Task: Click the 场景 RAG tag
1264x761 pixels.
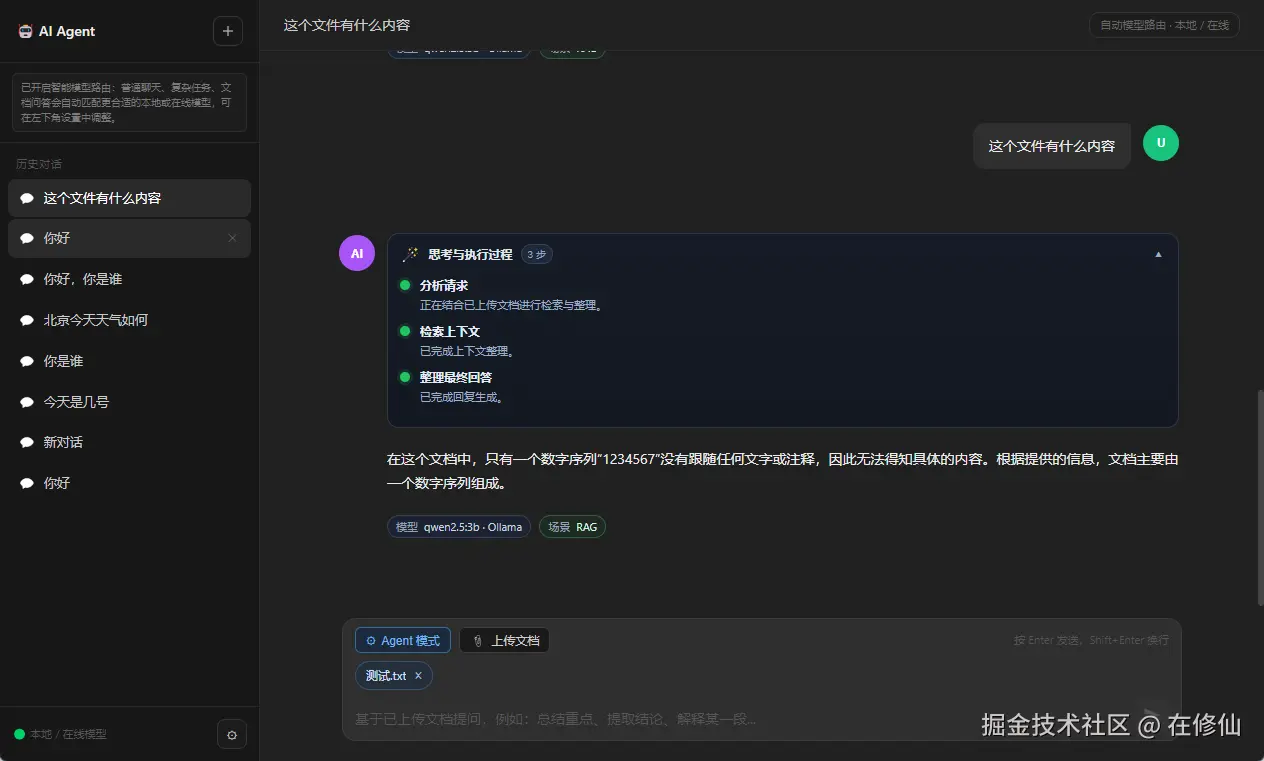Action: [x=572, y=527]
